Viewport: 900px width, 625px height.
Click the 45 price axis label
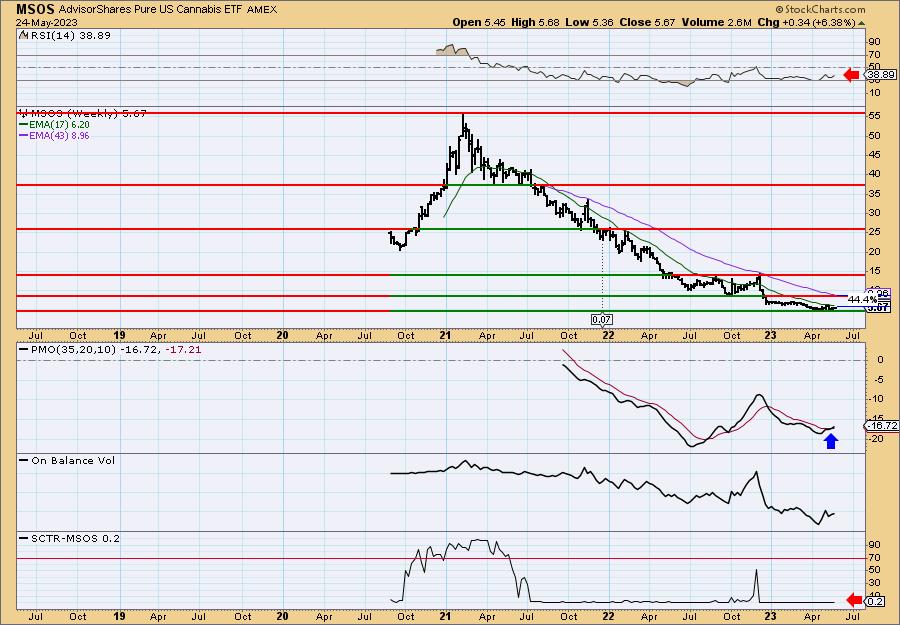[x=875, y=154]
